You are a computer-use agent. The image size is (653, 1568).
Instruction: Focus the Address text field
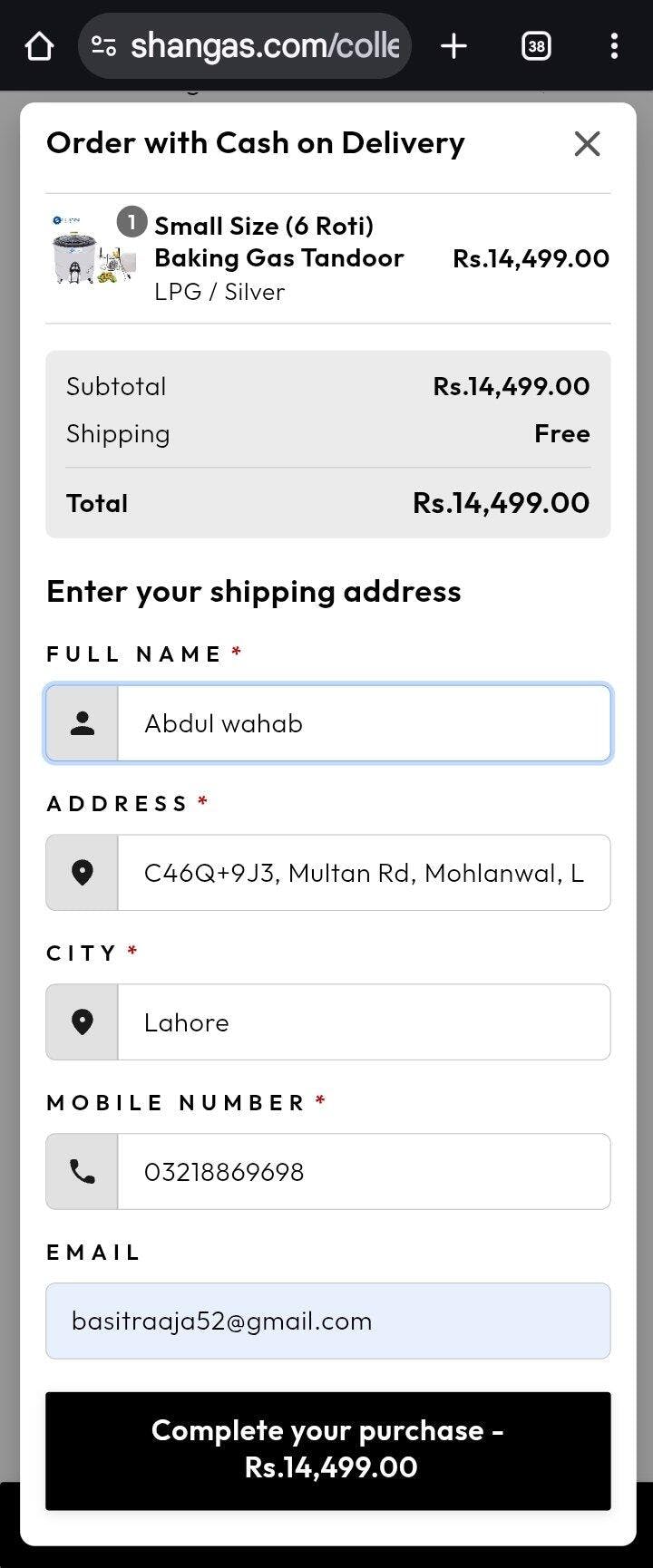363,873
